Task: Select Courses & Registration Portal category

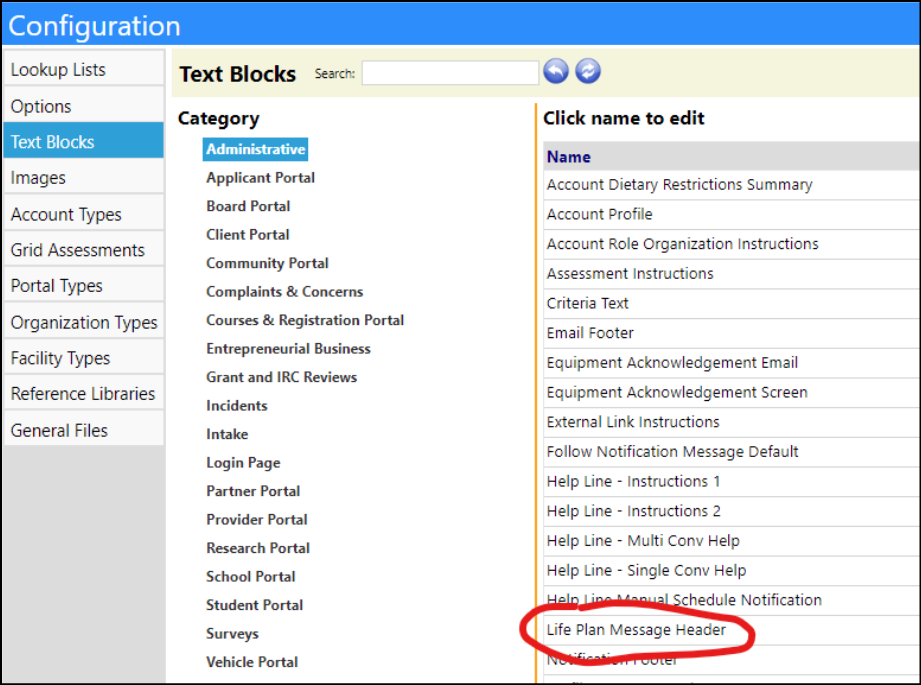Action: tap(305, 320)
